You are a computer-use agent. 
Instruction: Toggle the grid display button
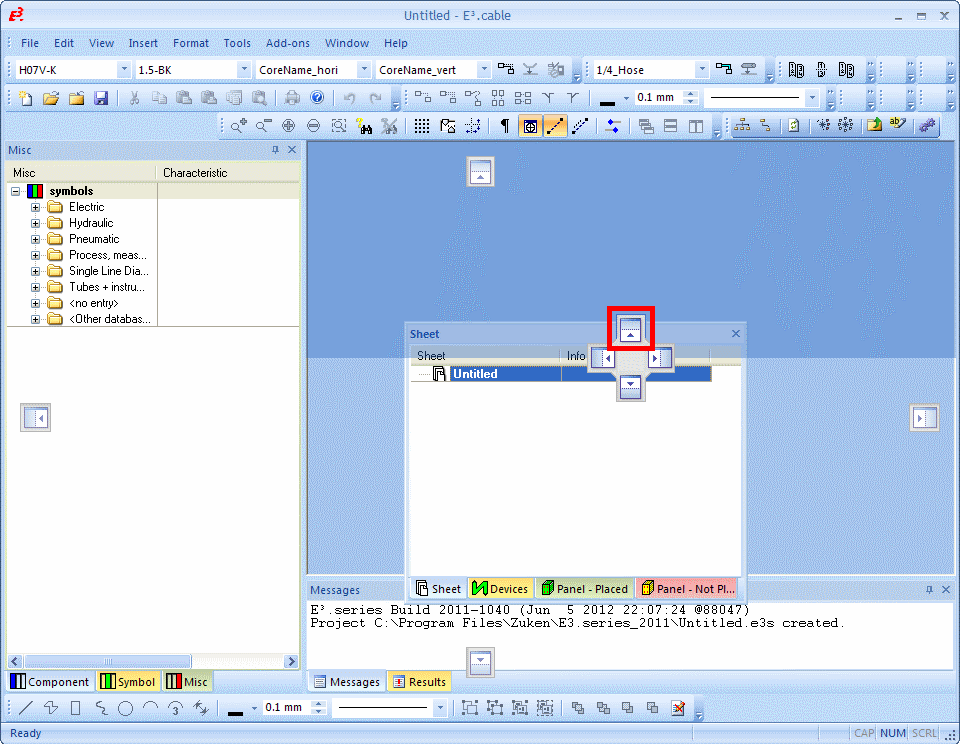pyautogui.click(x=422, y=126)
